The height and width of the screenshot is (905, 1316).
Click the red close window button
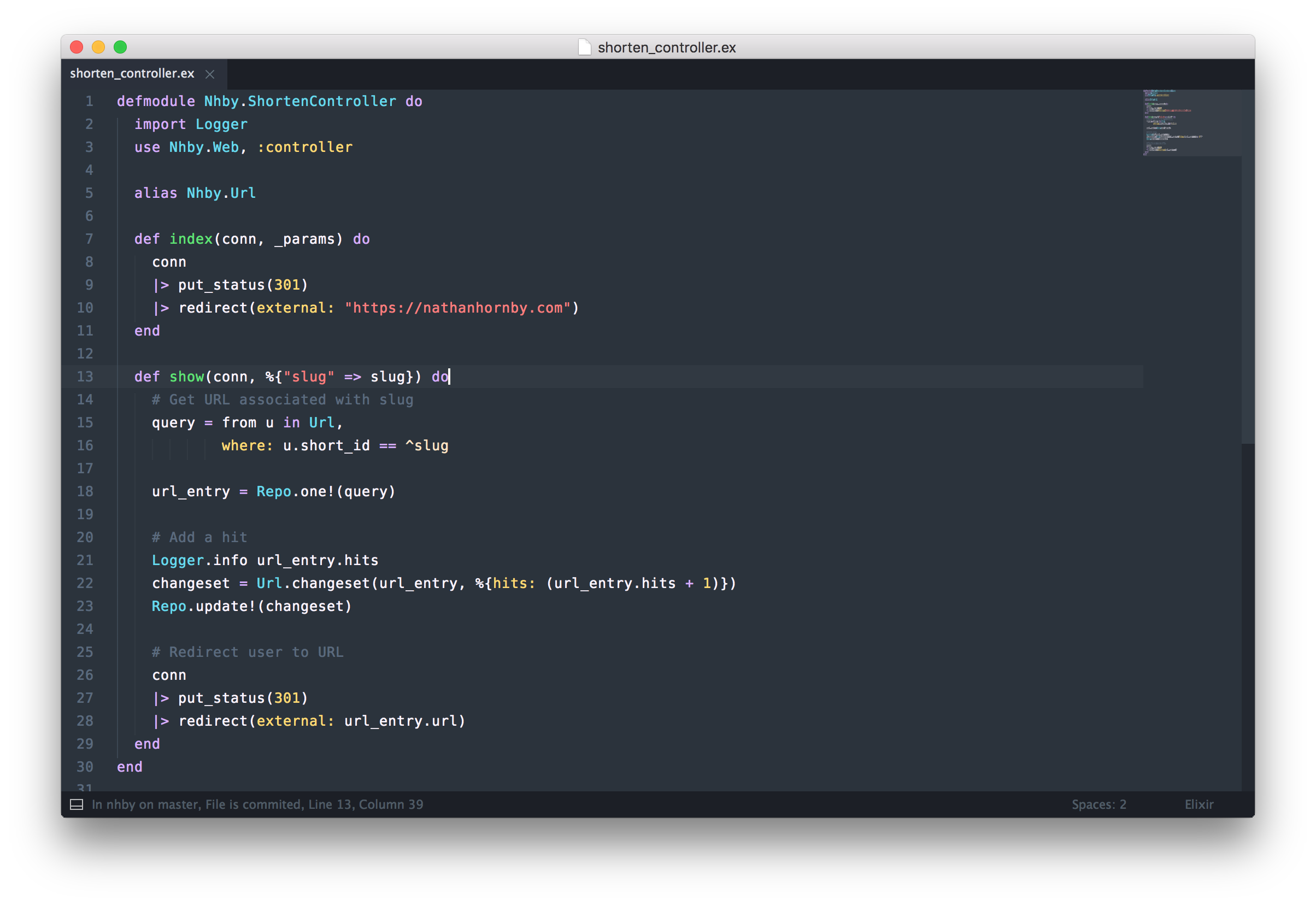(x=77, y=47)
